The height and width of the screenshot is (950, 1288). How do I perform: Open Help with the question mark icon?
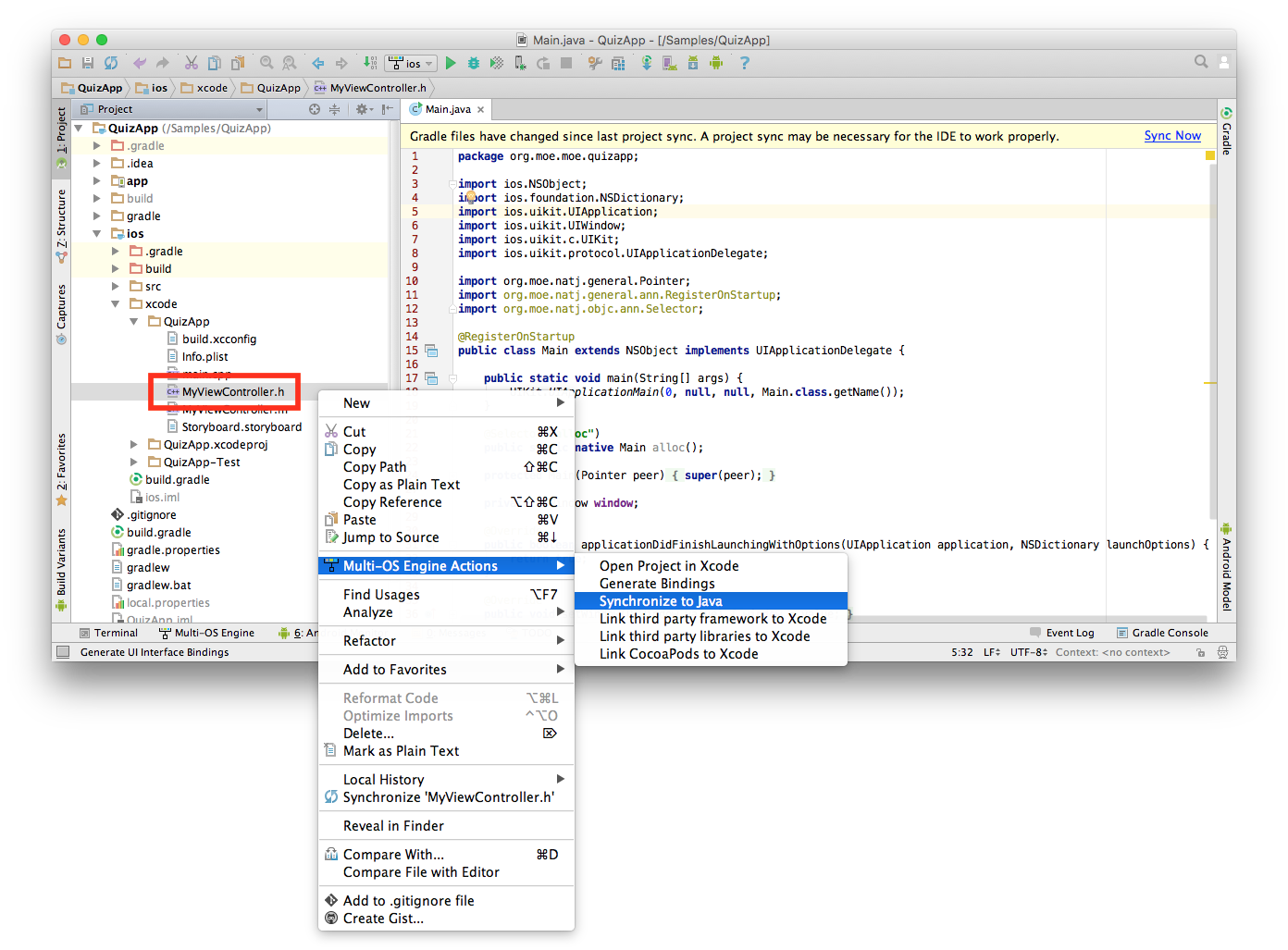click(744, 63)
